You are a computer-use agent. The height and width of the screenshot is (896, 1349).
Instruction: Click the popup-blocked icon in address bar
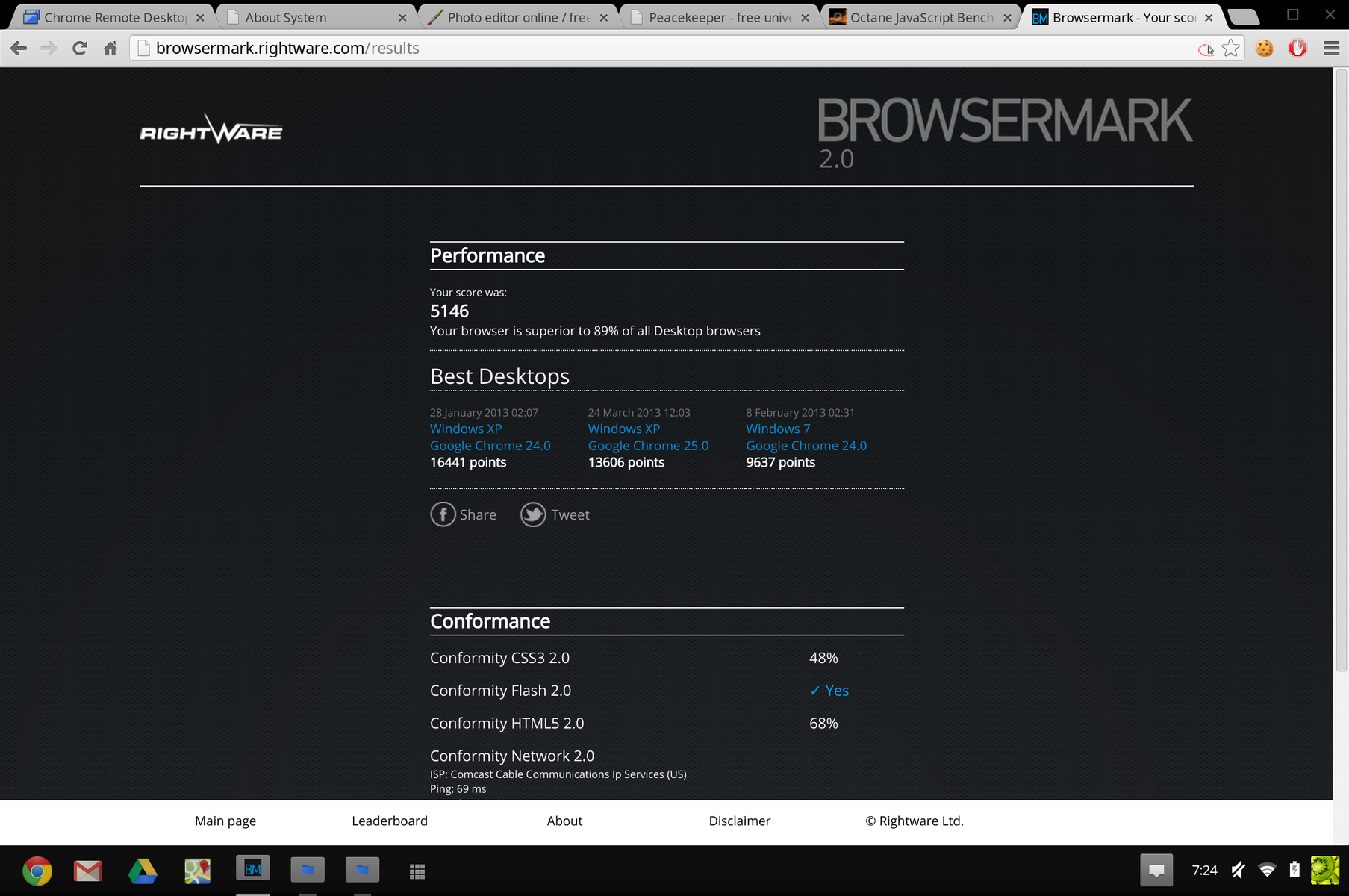[1206, 49]
